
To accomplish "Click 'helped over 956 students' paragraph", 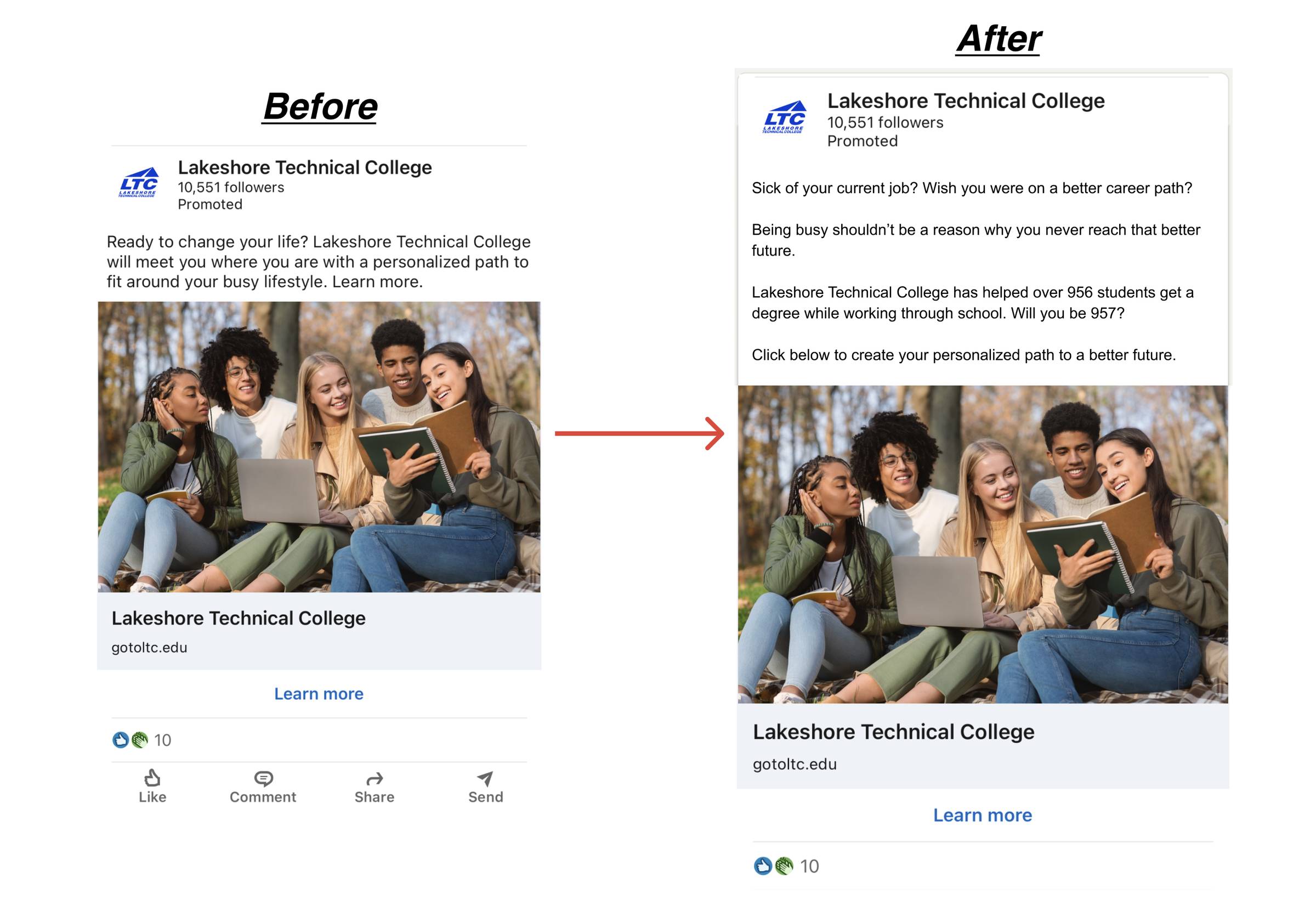I will [x=973, y=303].
